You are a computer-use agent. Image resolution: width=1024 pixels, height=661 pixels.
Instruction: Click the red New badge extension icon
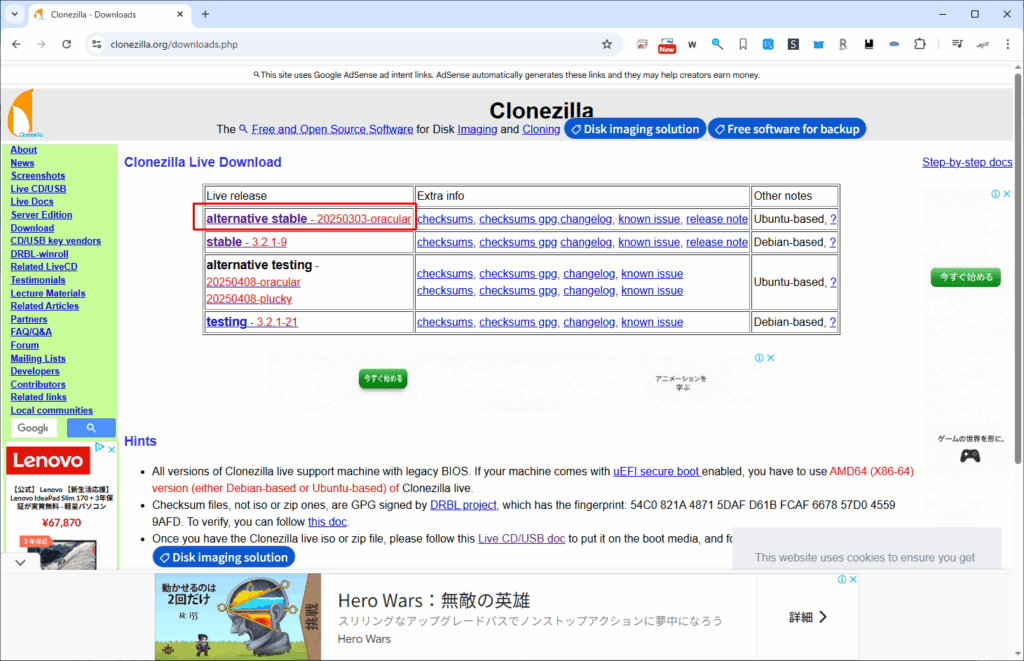[x=667, y=45]
